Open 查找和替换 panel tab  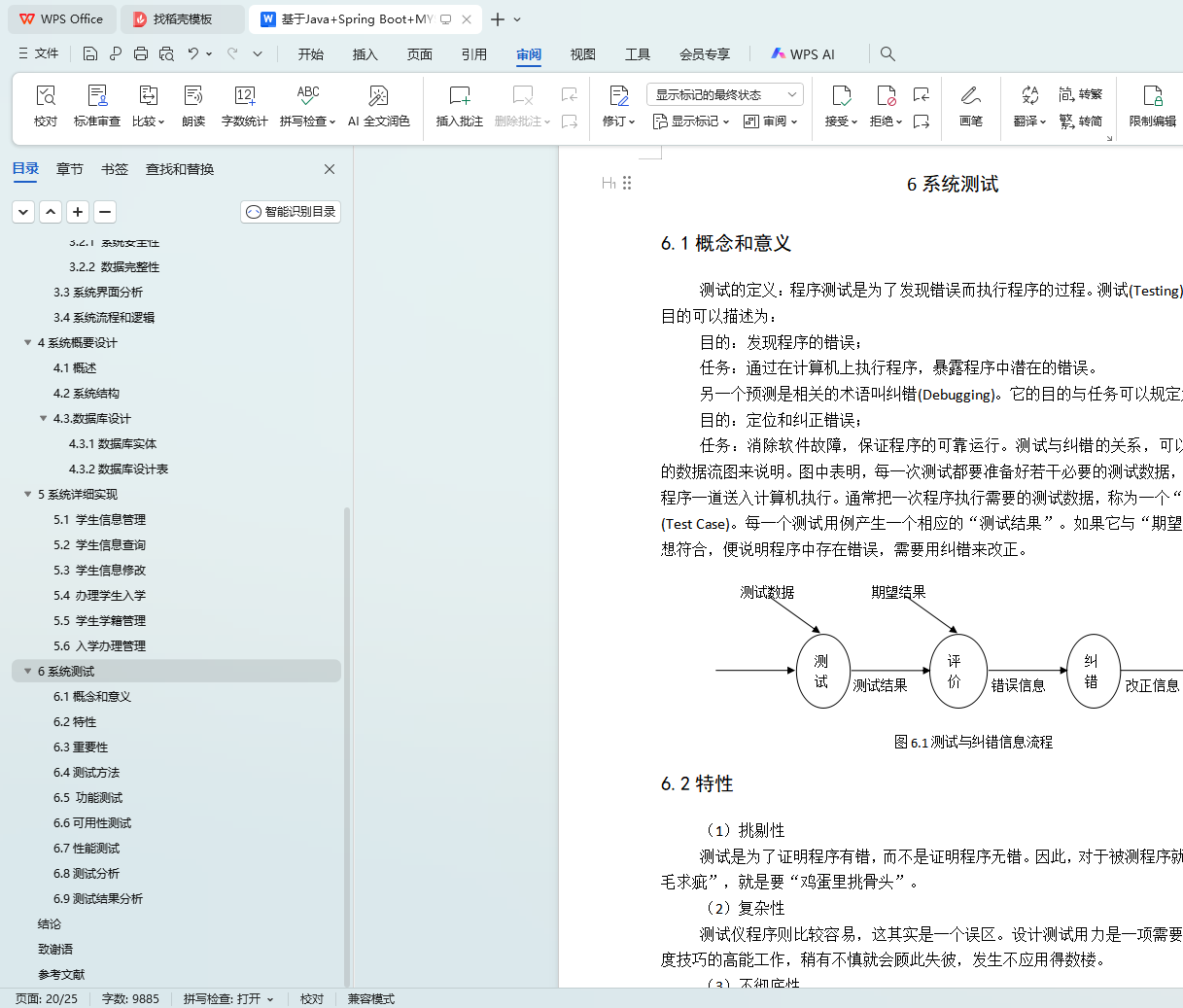coord(180,169)
